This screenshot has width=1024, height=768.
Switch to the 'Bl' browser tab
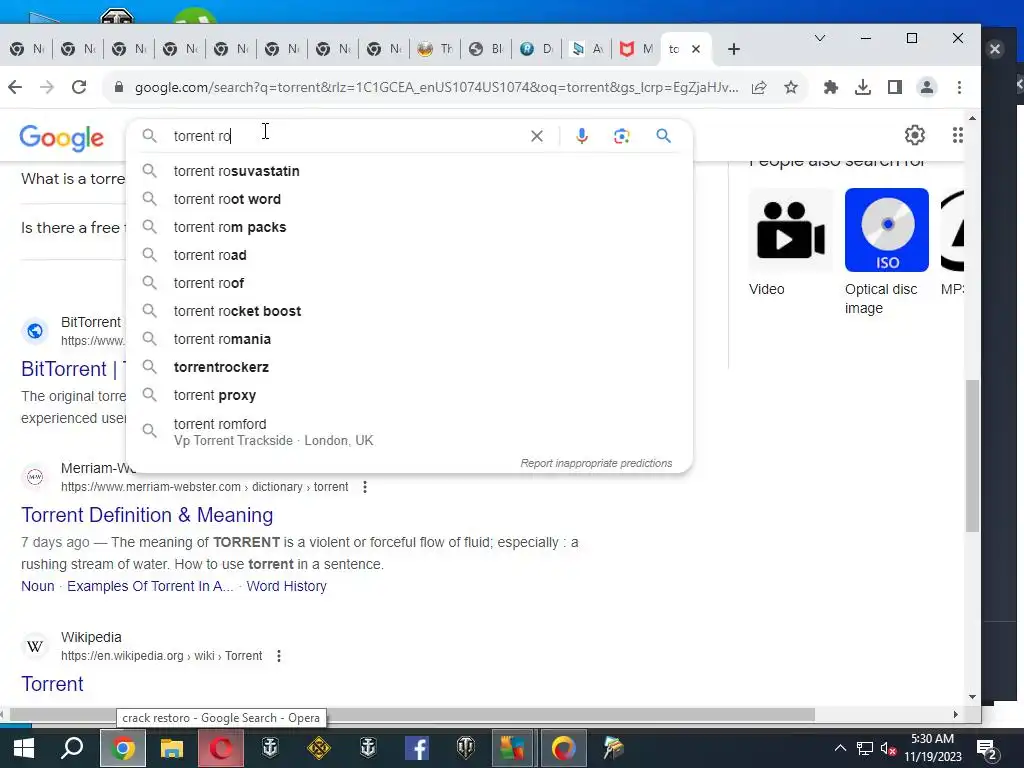tap(487, 49)
